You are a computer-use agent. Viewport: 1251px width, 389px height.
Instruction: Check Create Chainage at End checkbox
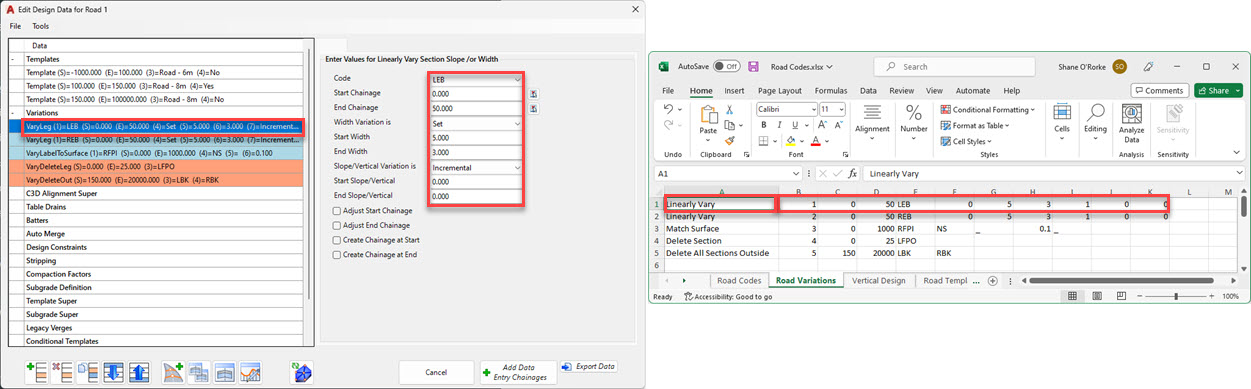point(337,255)
